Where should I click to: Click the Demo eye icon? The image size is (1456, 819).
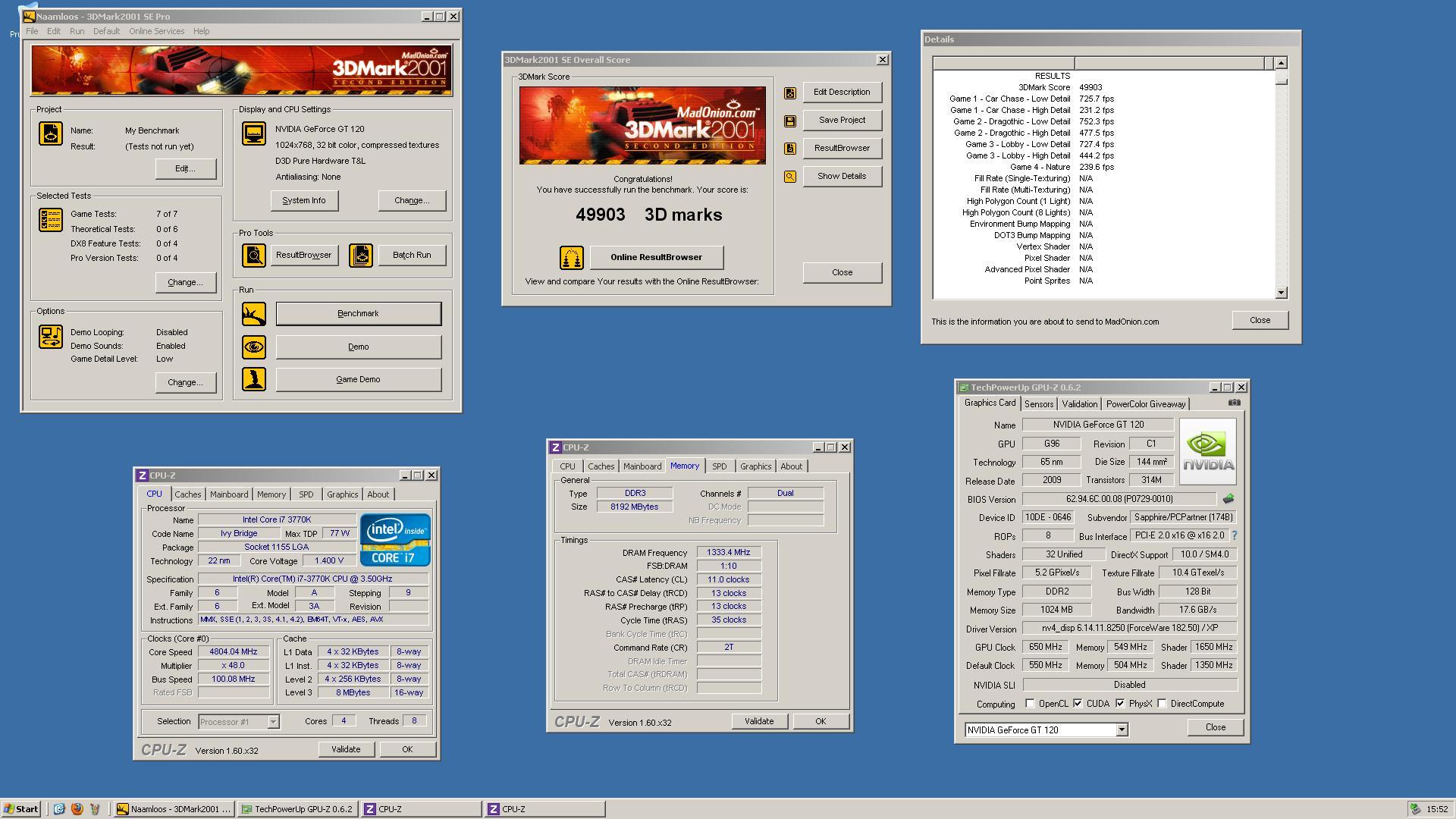pos(254,347)
